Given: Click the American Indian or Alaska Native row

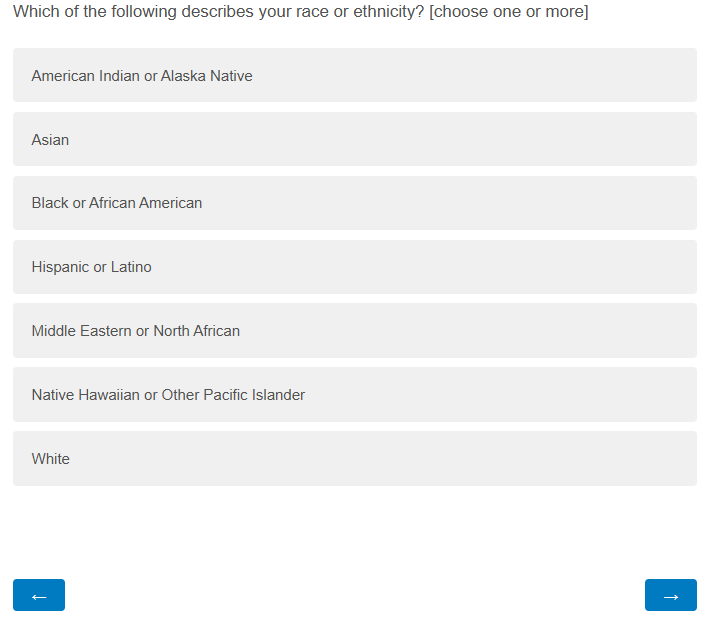Looking at the screenshot, I should [354, 76].
